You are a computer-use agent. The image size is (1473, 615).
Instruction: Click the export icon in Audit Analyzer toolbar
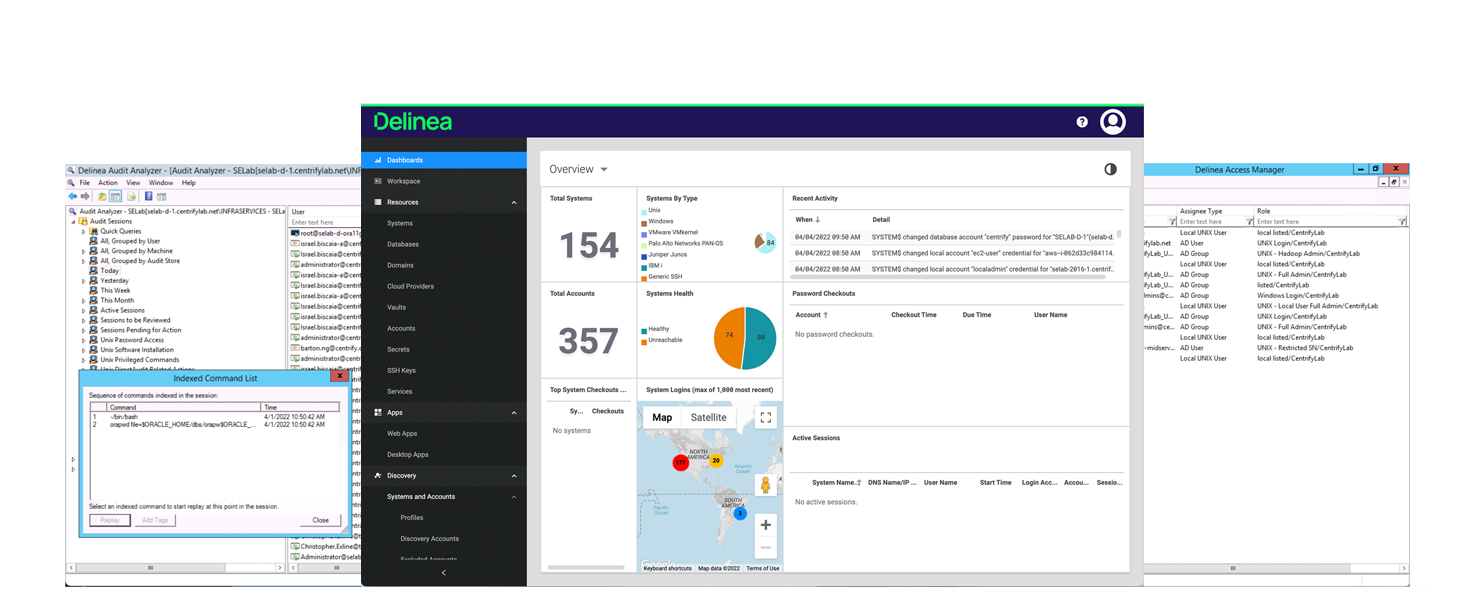tap(130, 196)
